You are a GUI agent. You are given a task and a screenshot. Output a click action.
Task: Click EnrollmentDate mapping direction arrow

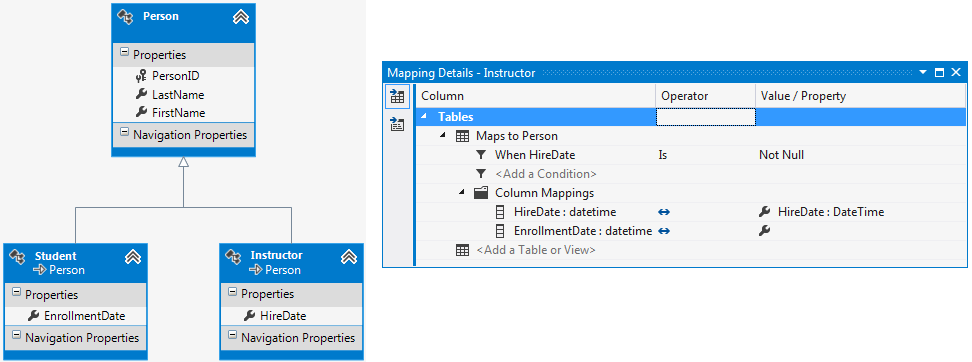click(664, 231)
